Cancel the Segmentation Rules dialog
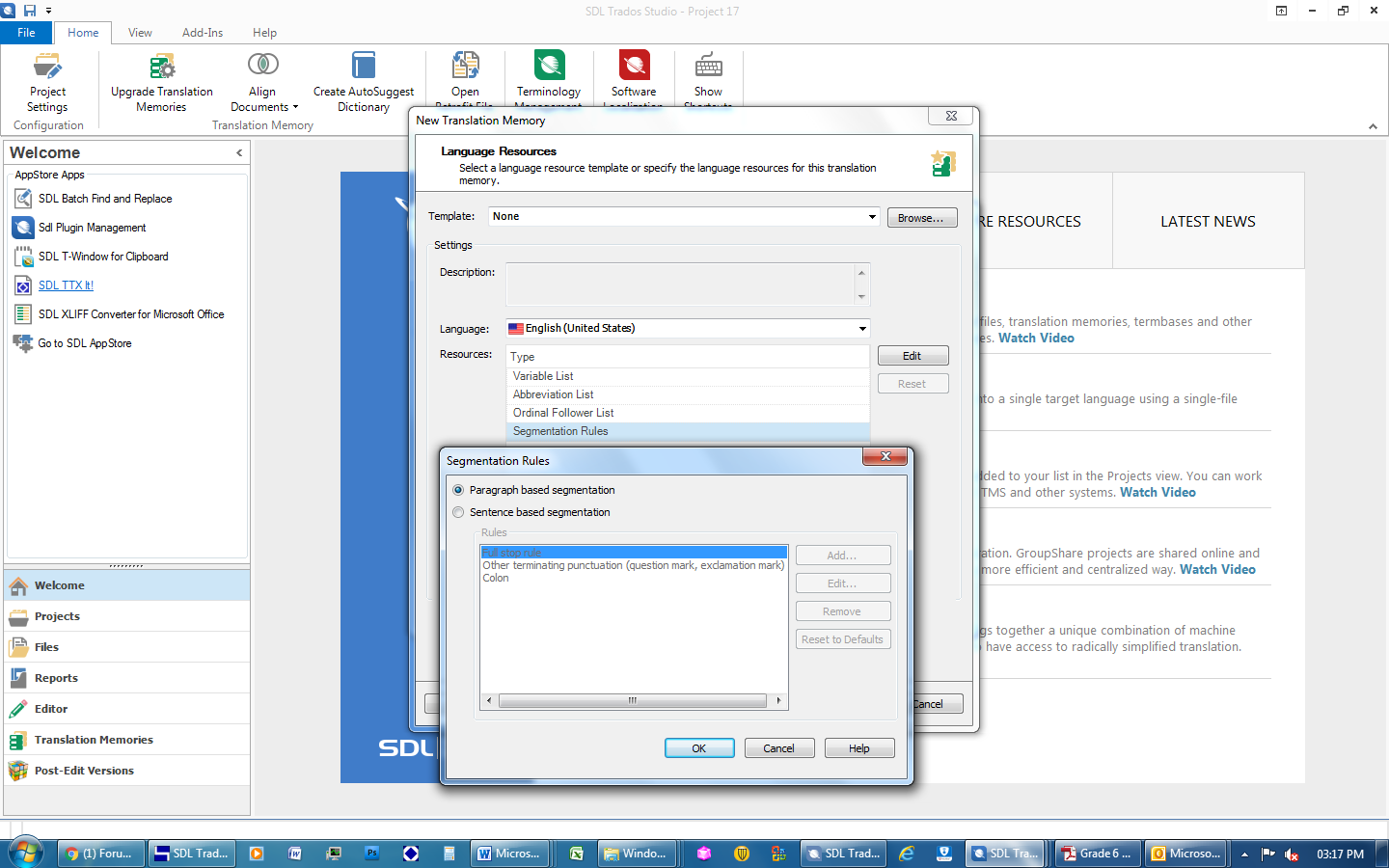The width and height of the screenshot is (1389, 868). click(778, 748)
